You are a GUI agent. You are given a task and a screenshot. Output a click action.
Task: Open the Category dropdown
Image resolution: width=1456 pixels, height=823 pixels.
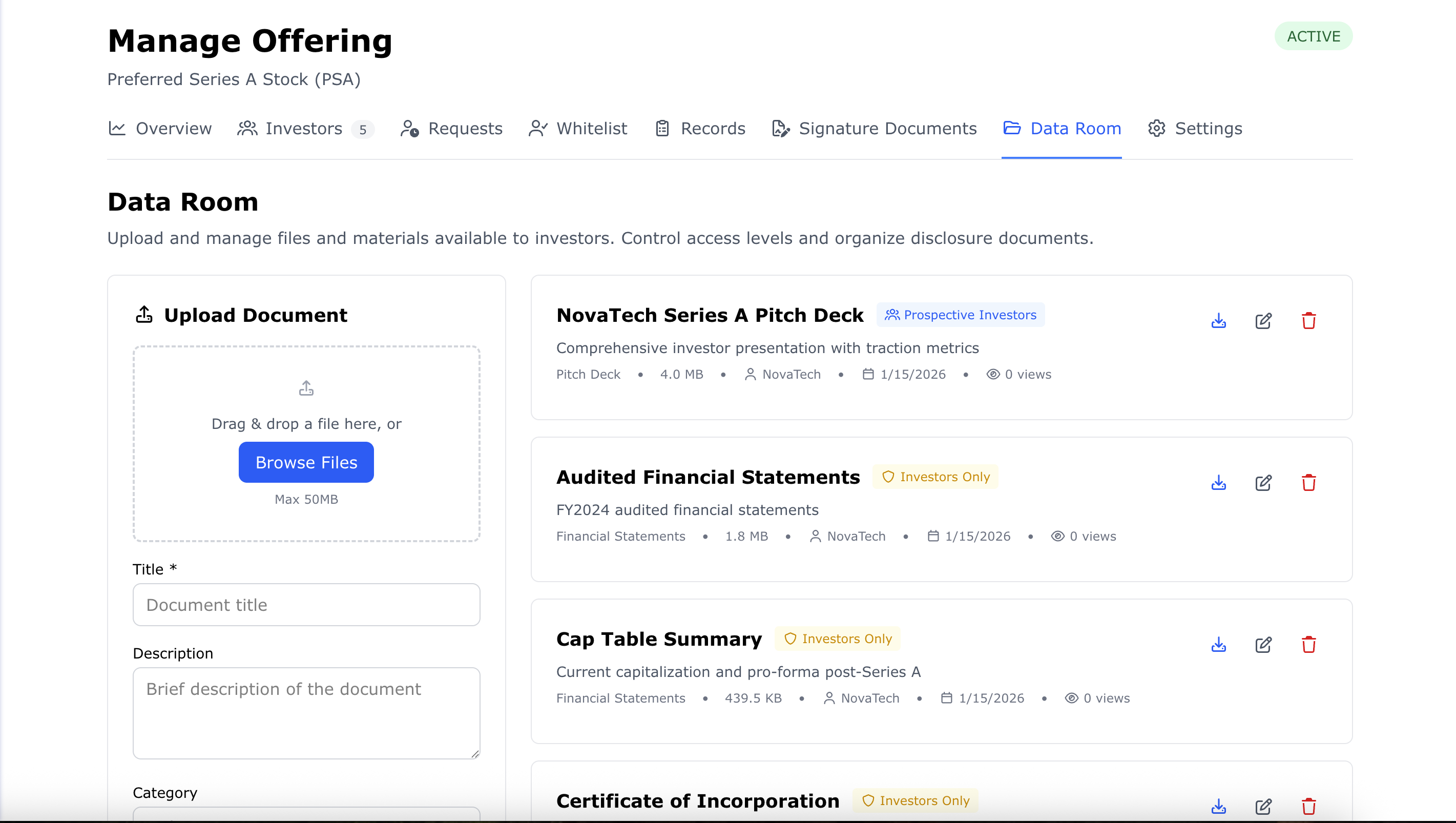pos(306,818)
